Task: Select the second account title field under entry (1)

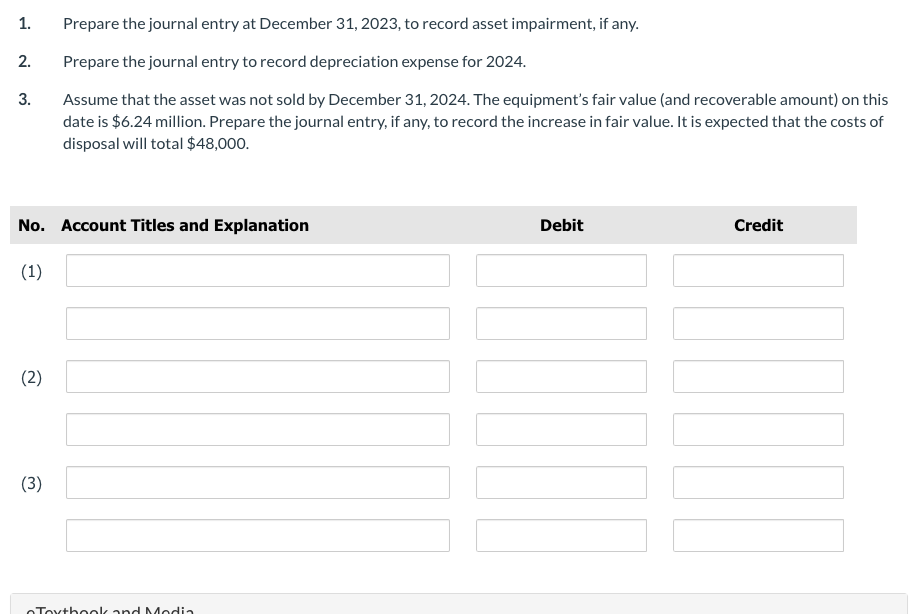Action: click(257, 323)
